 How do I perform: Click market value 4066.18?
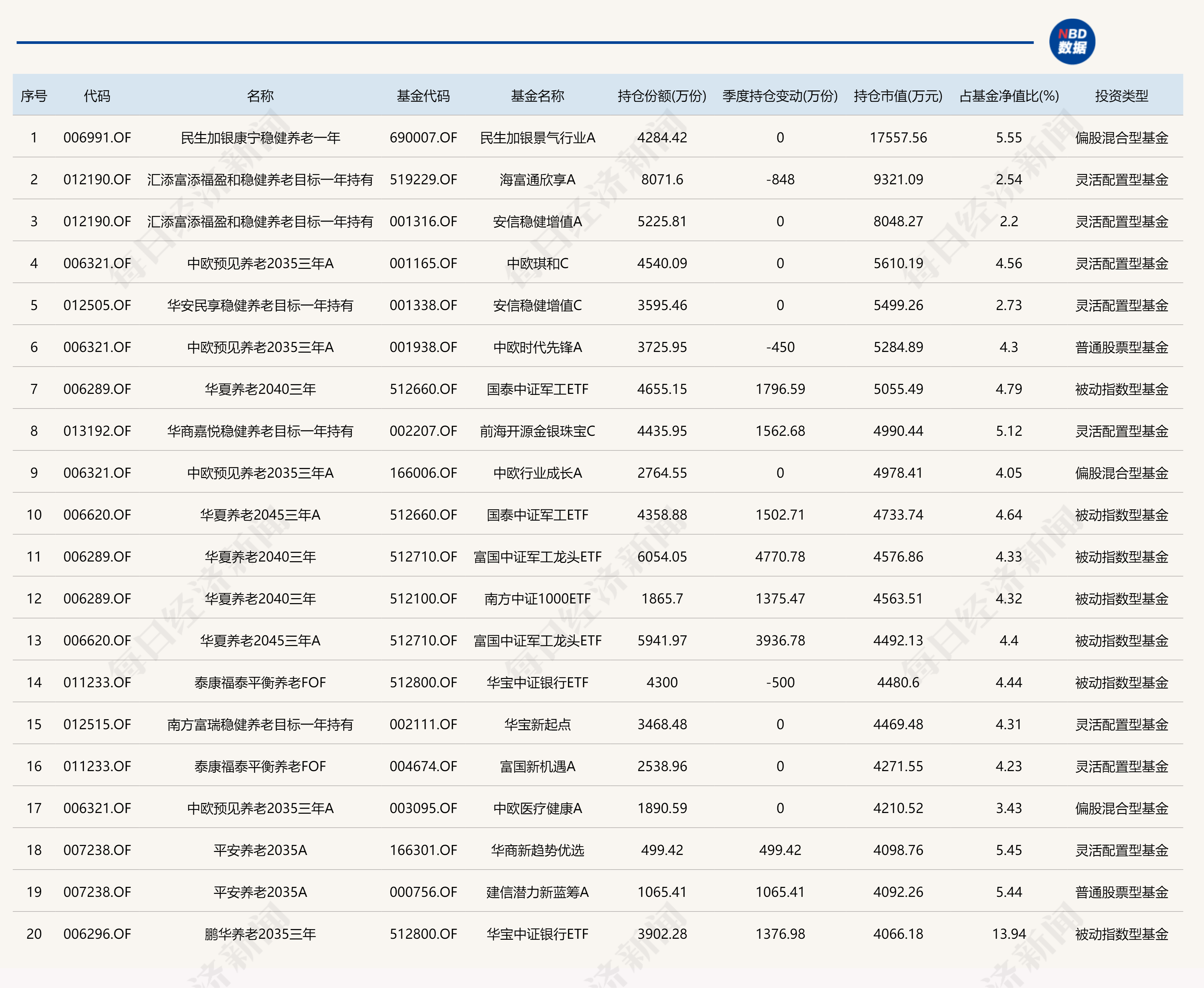coord(898,934)
